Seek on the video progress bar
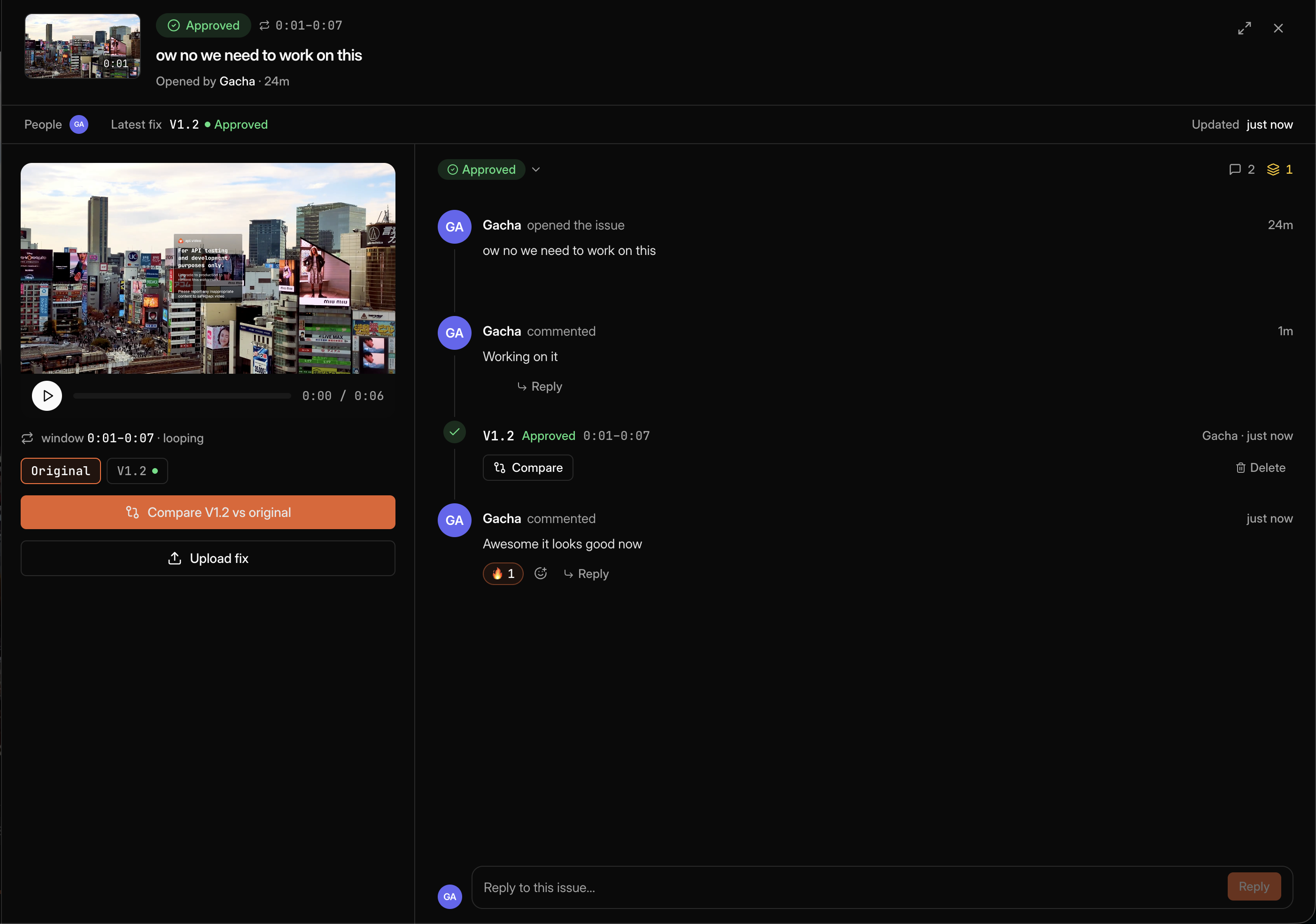The width and height of the screenshot is (1316, 924). pos(182,396)
